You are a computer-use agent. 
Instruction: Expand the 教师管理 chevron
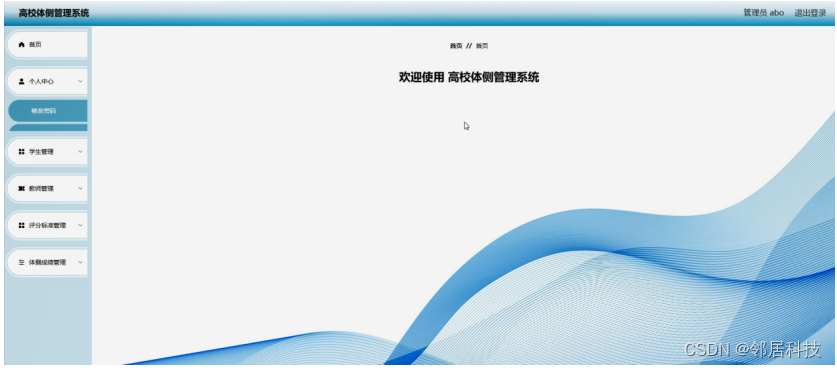click(80, 189)
